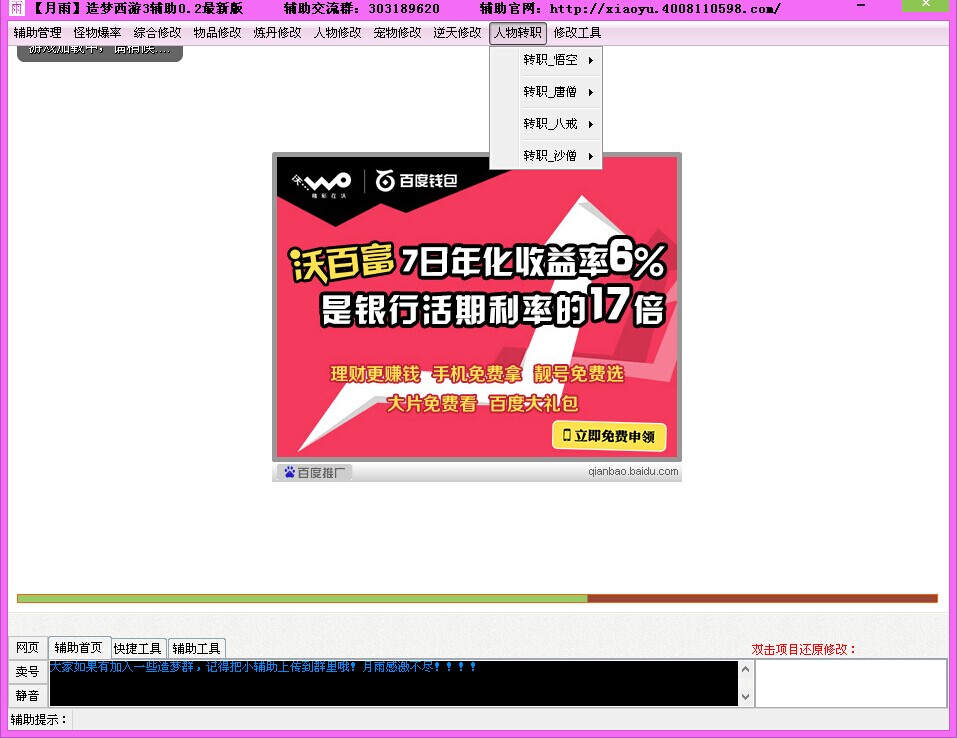Switch to the 辅助首页 tab

click(x=79, y=647)
